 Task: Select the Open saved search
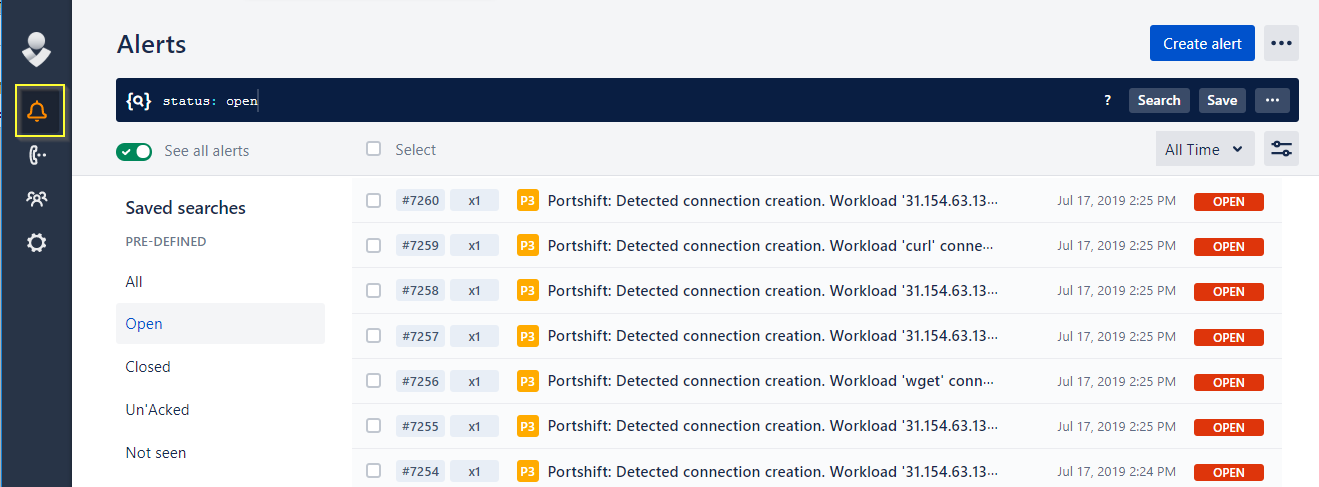point(220,324)
